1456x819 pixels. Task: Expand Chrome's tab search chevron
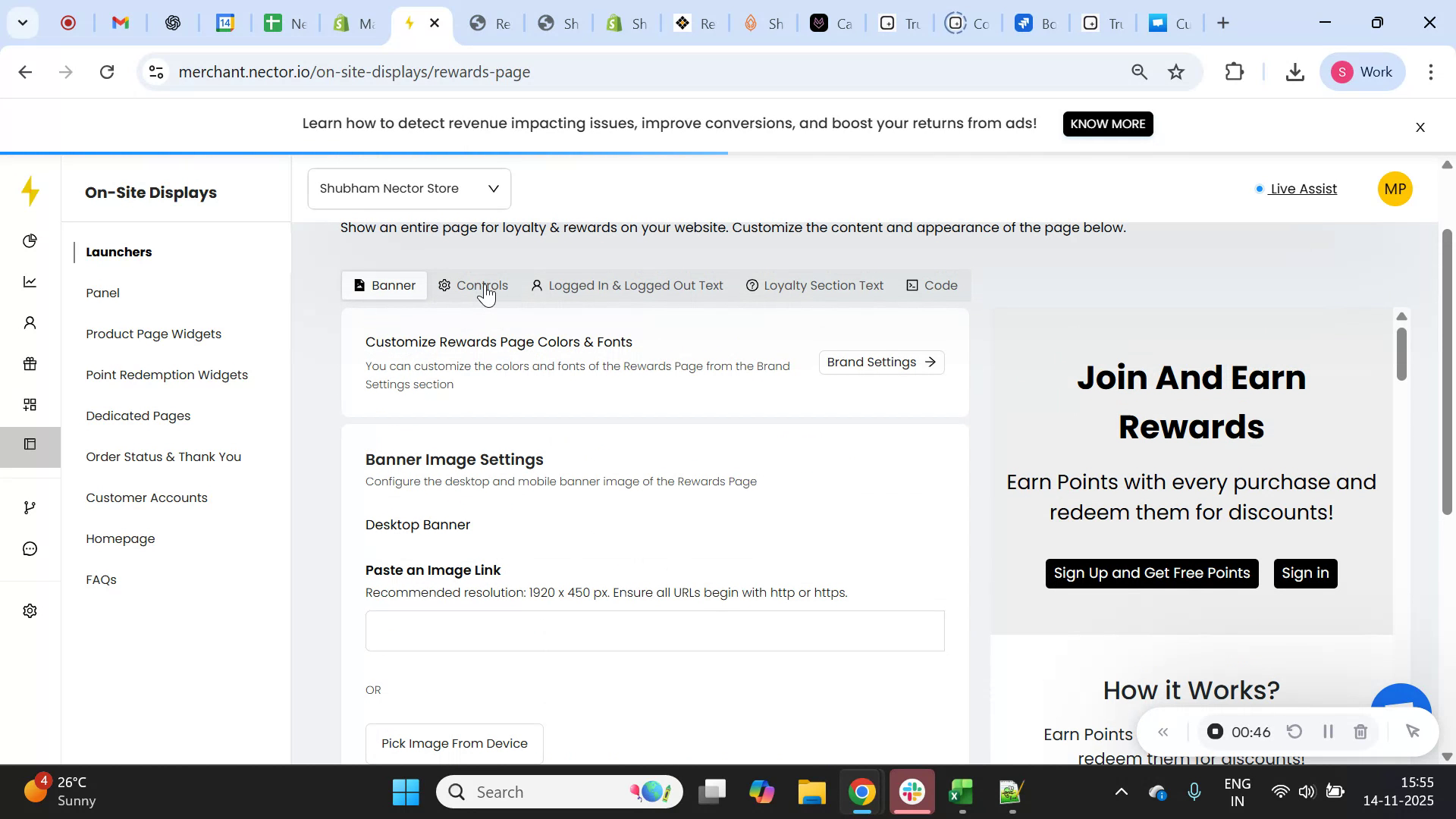click(x=23, y=23)
